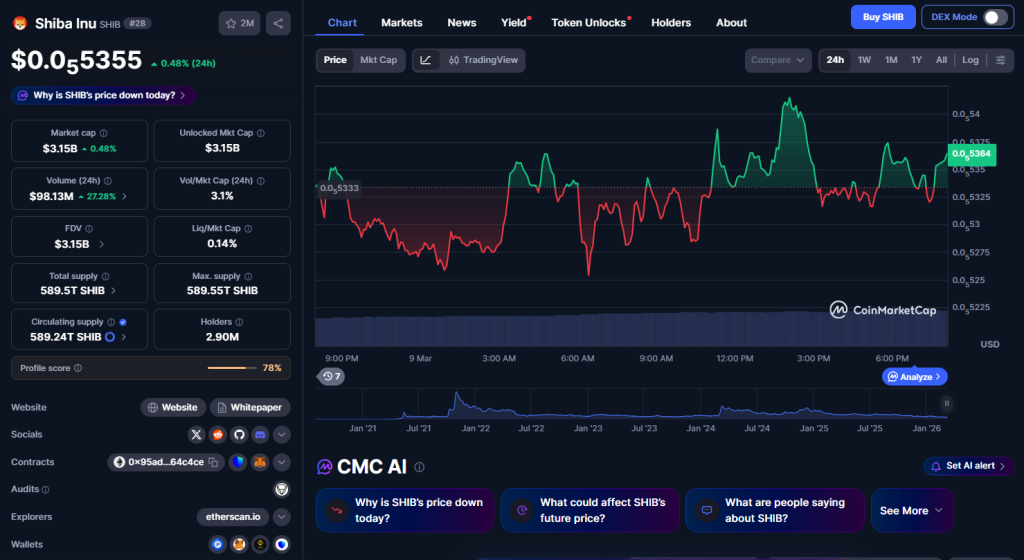This screenshot has width=1024, height=560.
Task: Open the Discord social link icon
Action: [x=260, y=435]
